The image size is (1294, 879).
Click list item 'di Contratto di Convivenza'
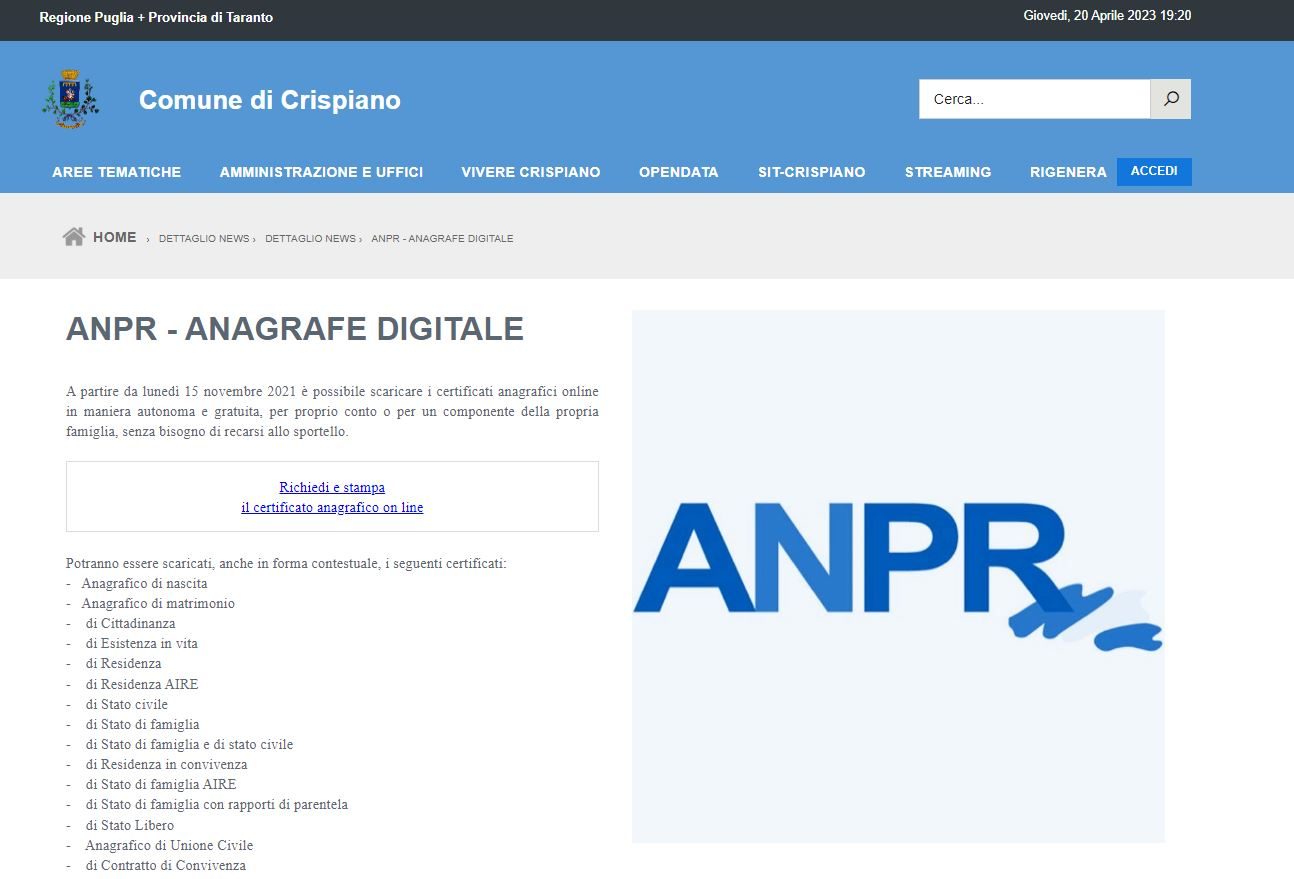166,865
